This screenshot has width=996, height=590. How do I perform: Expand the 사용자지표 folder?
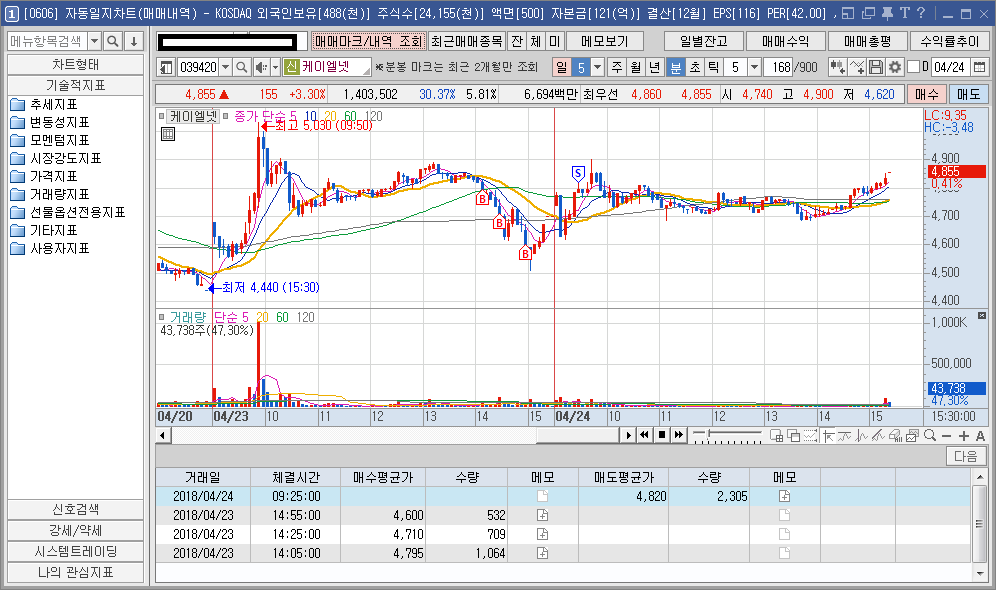tap(50, 248)
